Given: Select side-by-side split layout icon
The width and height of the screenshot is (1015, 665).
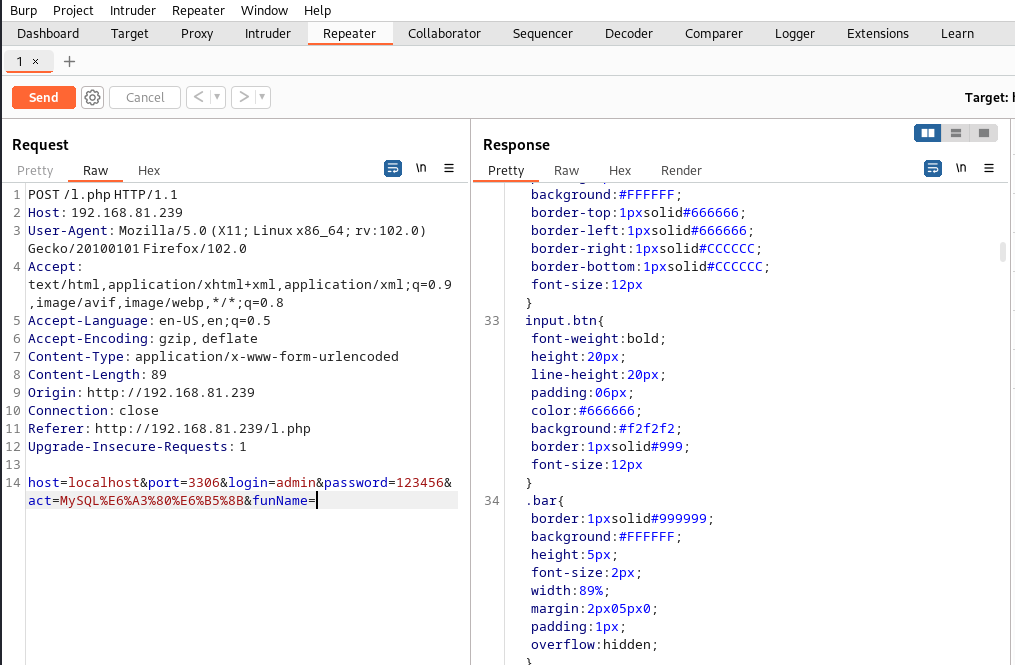Looking at the screenshot, I should (928, 133).
